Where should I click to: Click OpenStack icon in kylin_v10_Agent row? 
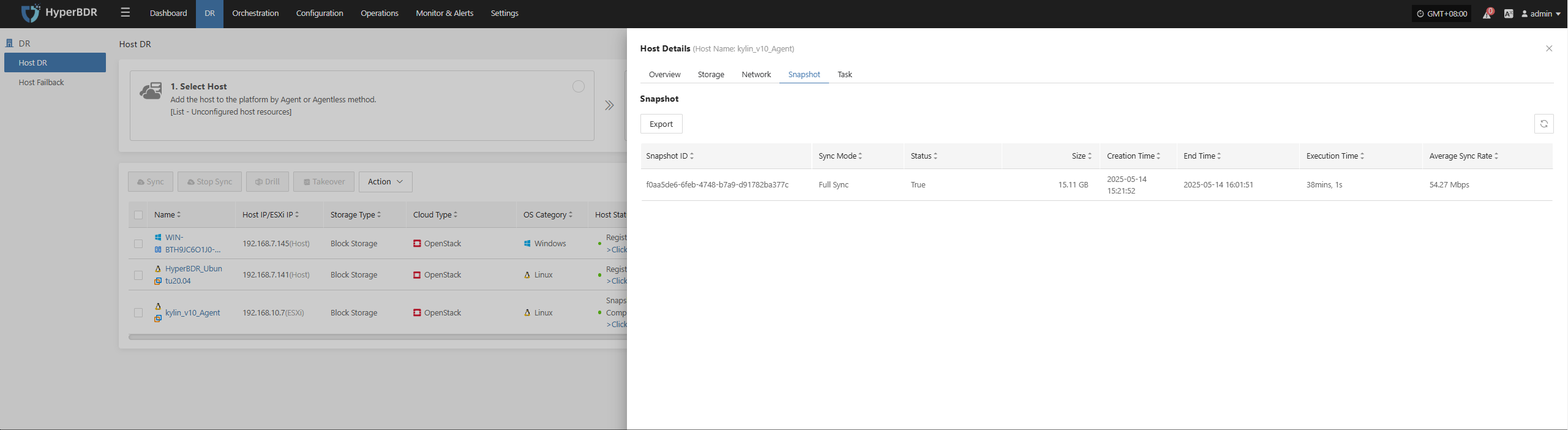coord(417,312)
